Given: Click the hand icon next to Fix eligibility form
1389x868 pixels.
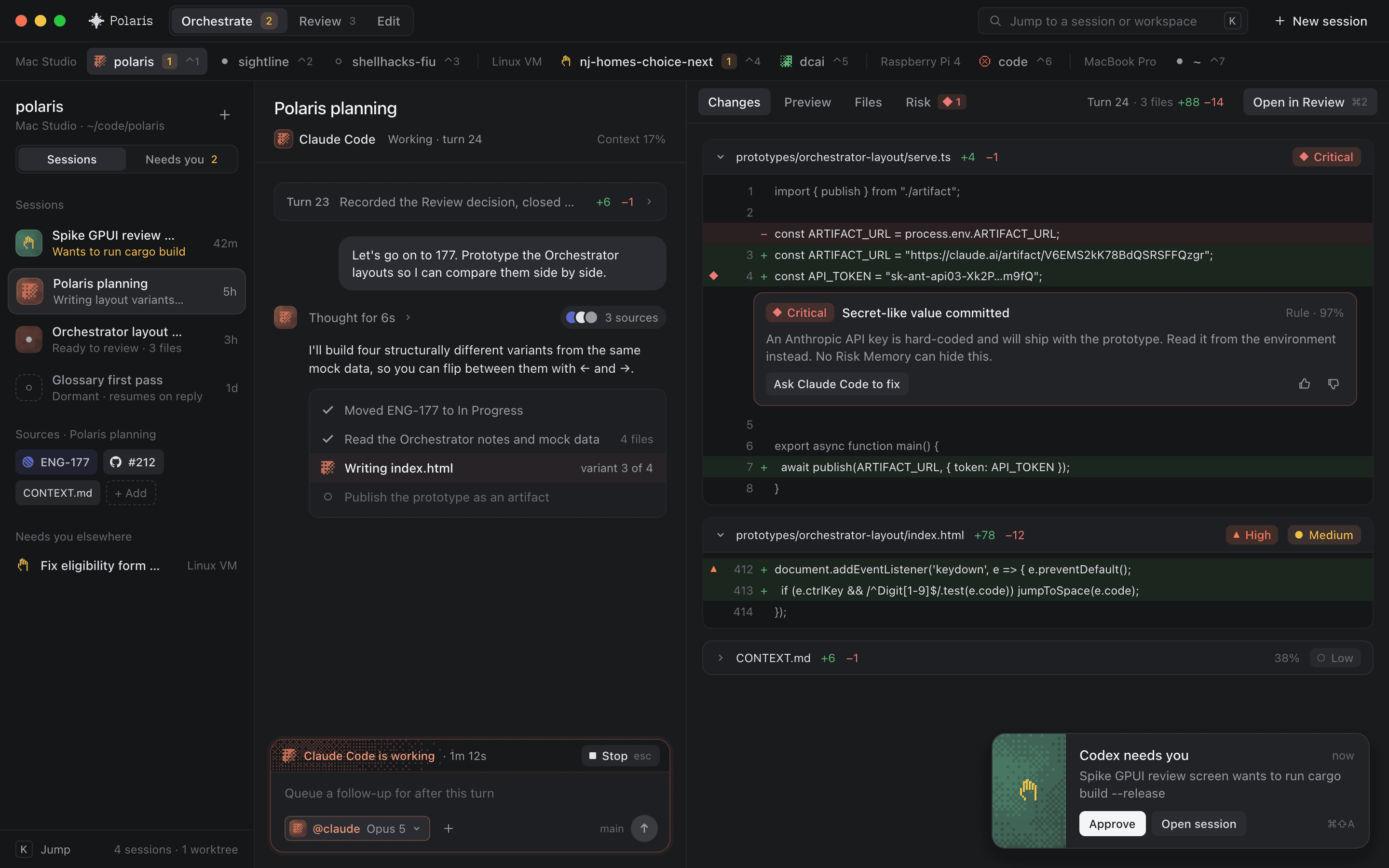Looking at the screenshot, I should coord(23,566).
